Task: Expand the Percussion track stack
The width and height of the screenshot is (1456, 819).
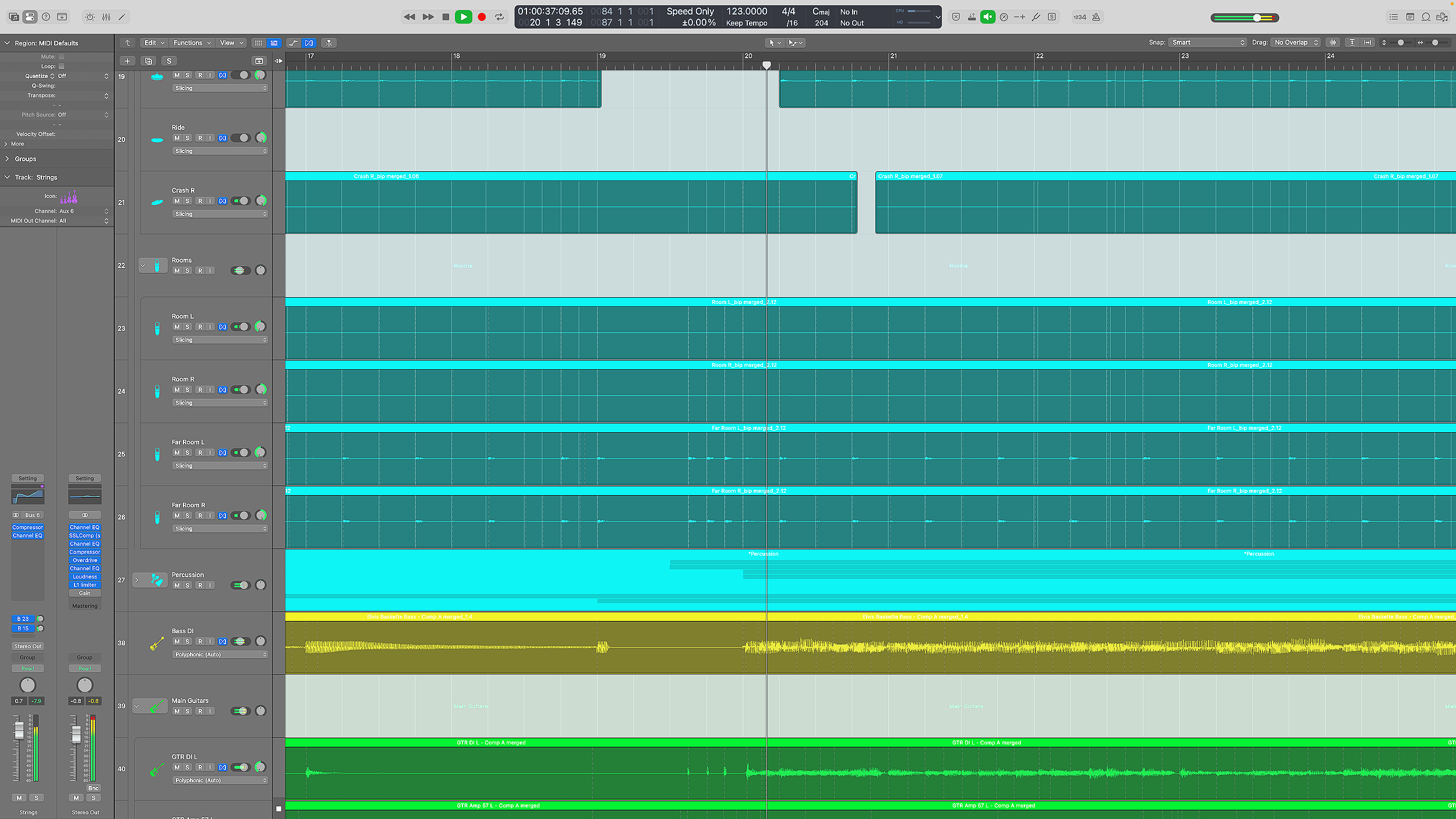Action: click(137, 580)
